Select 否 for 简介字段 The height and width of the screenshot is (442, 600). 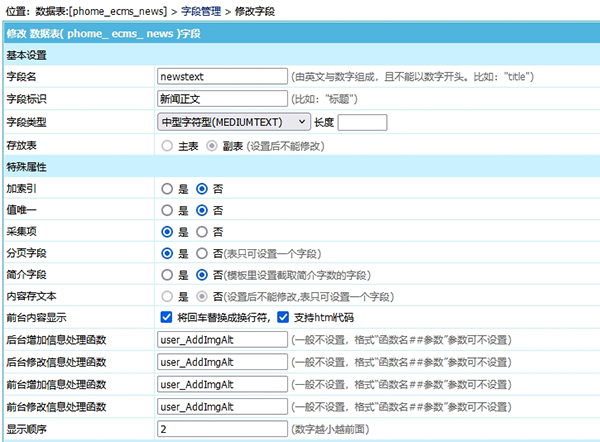coord(202,275)
